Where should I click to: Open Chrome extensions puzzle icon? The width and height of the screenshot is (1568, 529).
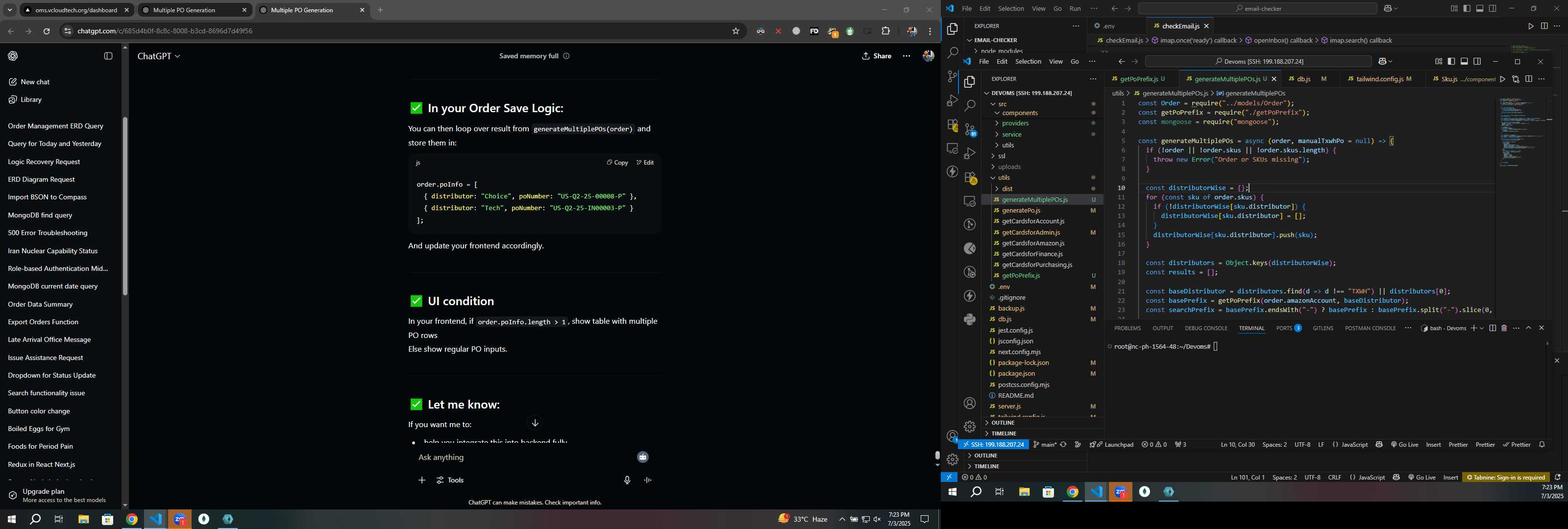(x=885, y=31)
